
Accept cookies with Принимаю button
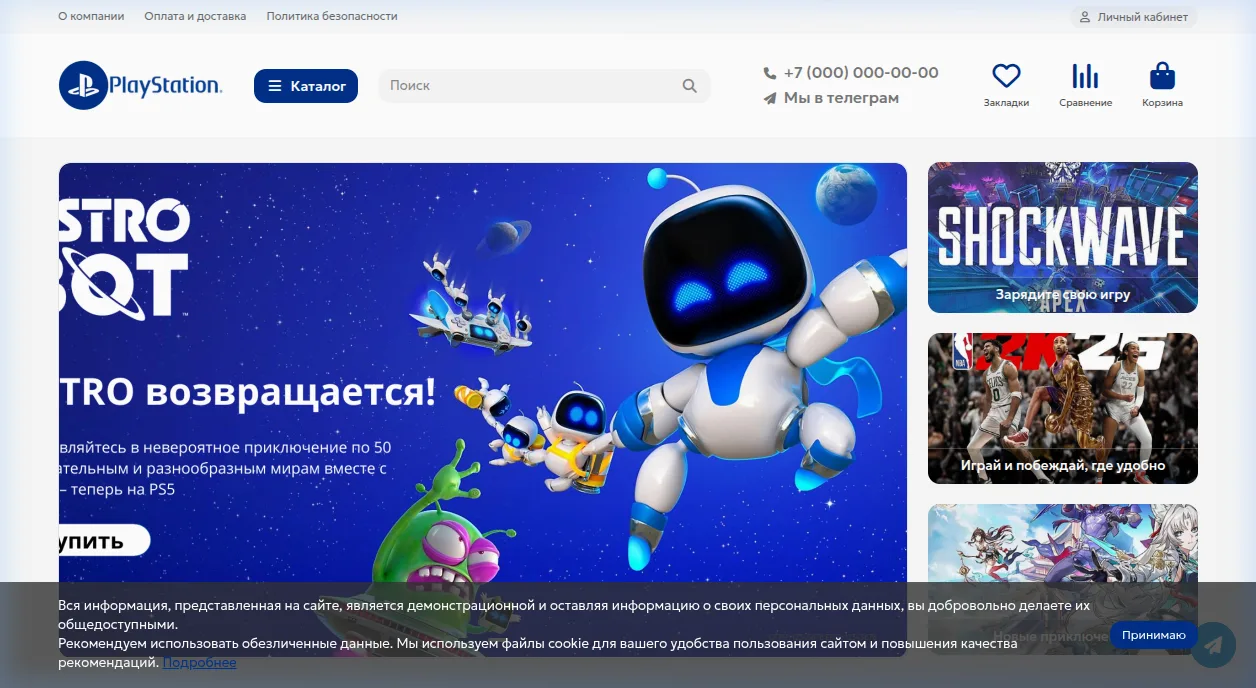(1154, 635)
